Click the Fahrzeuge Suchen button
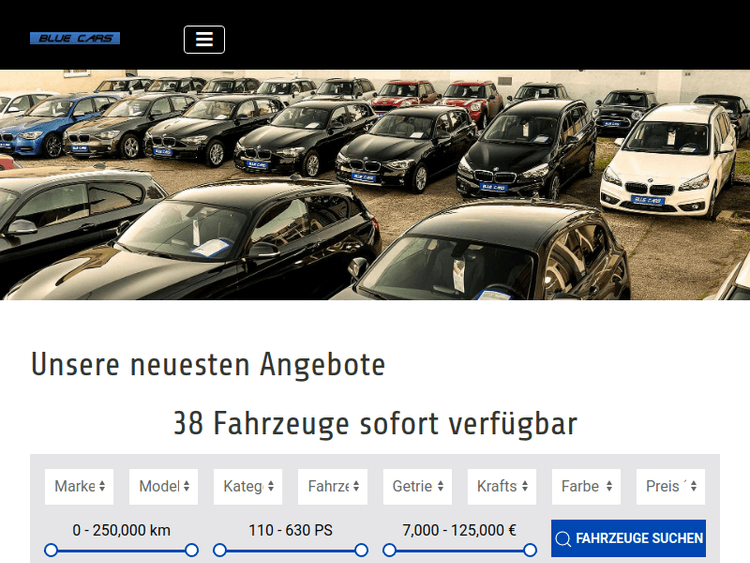The height and width of the screenshot is (563, 750). [x=629, y=539]
